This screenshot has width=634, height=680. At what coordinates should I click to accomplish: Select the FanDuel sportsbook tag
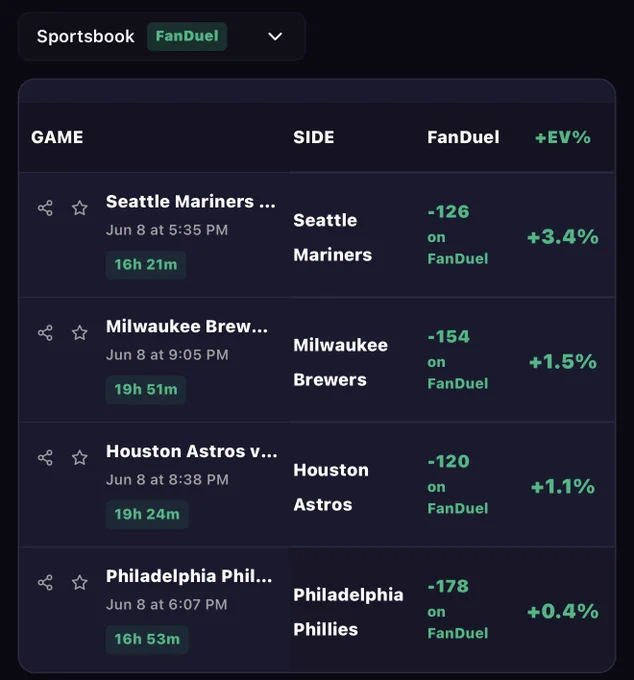click(187, 36)
